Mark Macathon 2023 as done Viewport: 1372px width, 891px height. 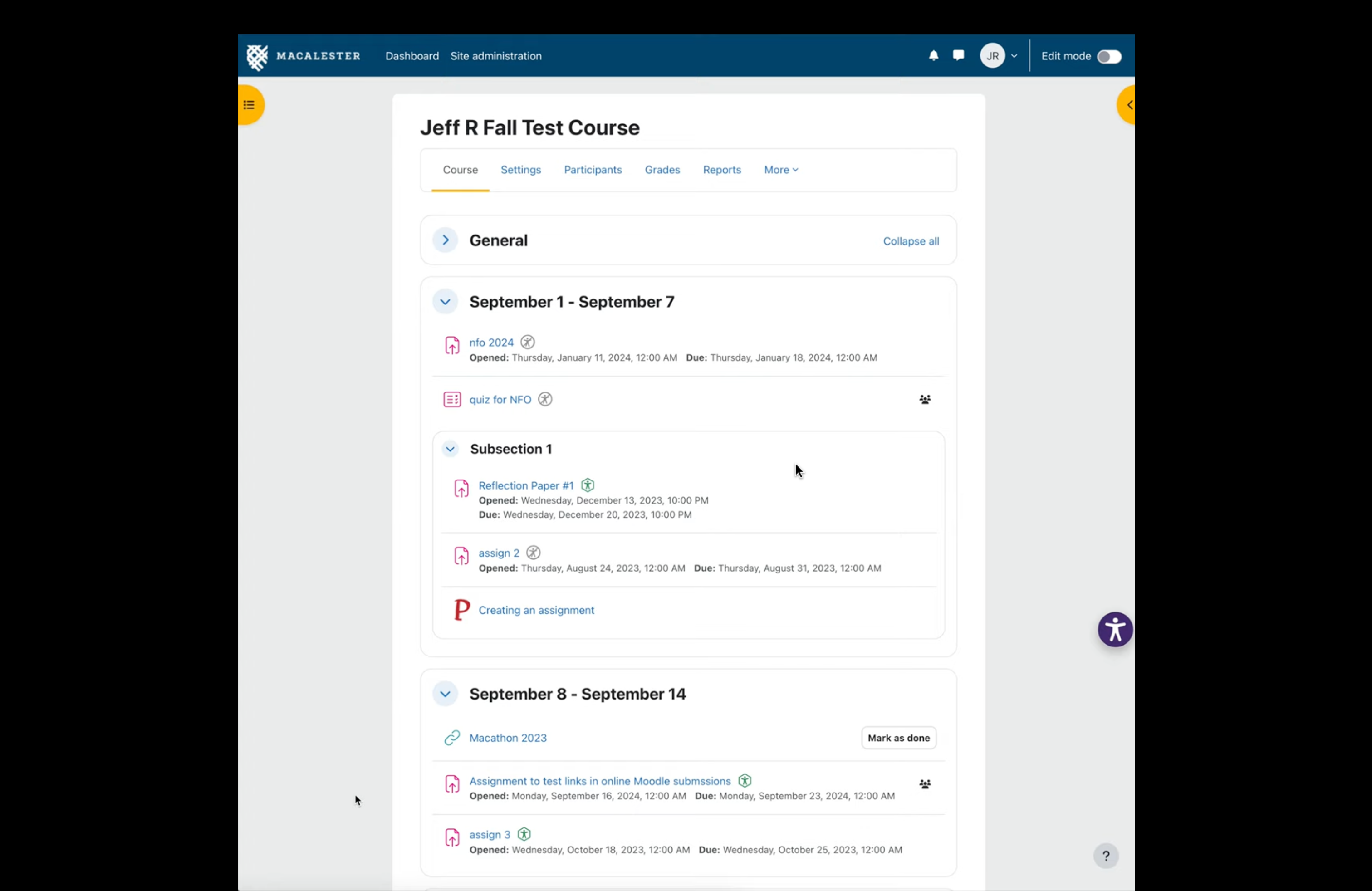coord(898,738)
